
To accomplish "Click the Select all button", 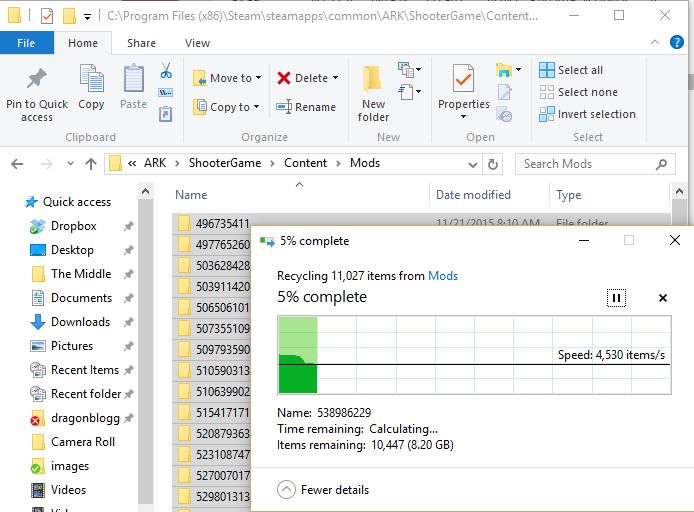I will [x=571, y=70].
